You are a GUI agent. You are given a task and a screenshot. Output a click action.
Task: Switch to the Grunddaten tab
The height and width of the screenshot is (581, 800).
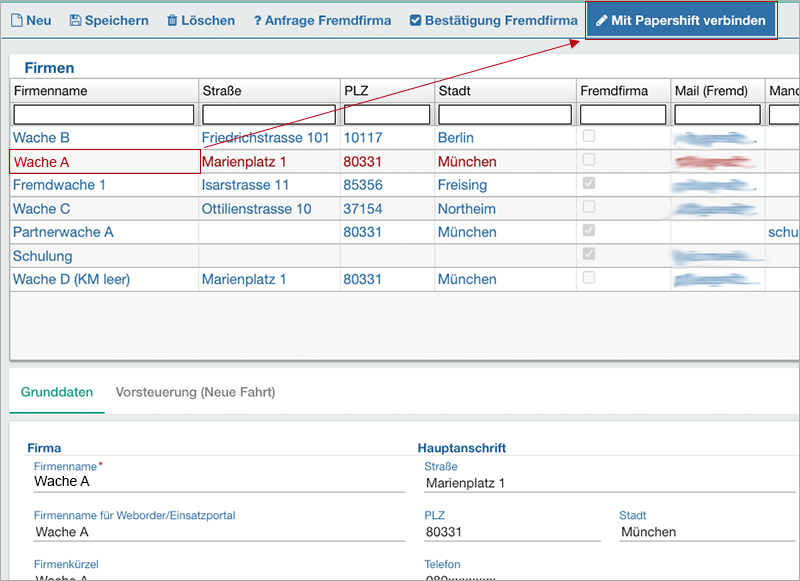pos(57,392)
